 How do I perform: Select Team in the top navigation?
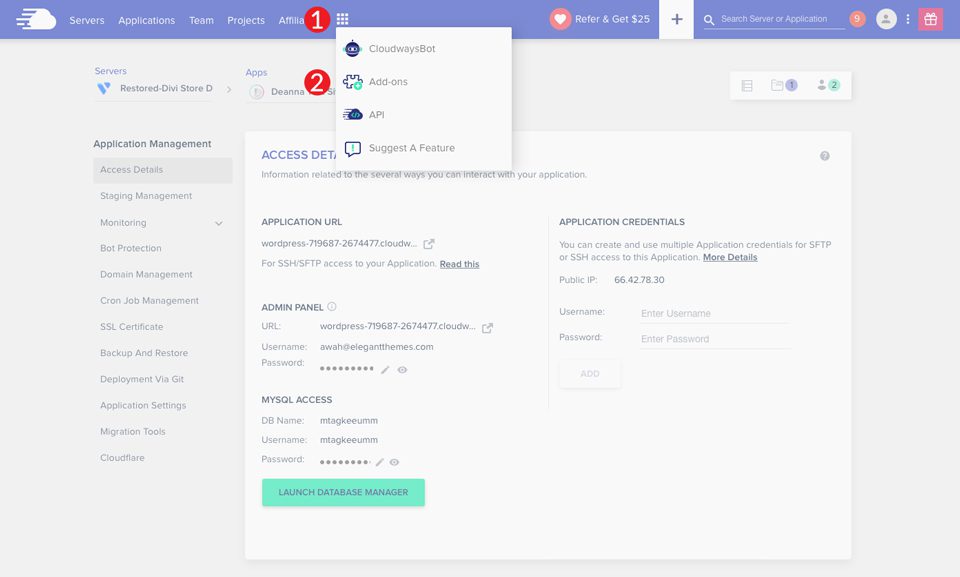point(201,19)
